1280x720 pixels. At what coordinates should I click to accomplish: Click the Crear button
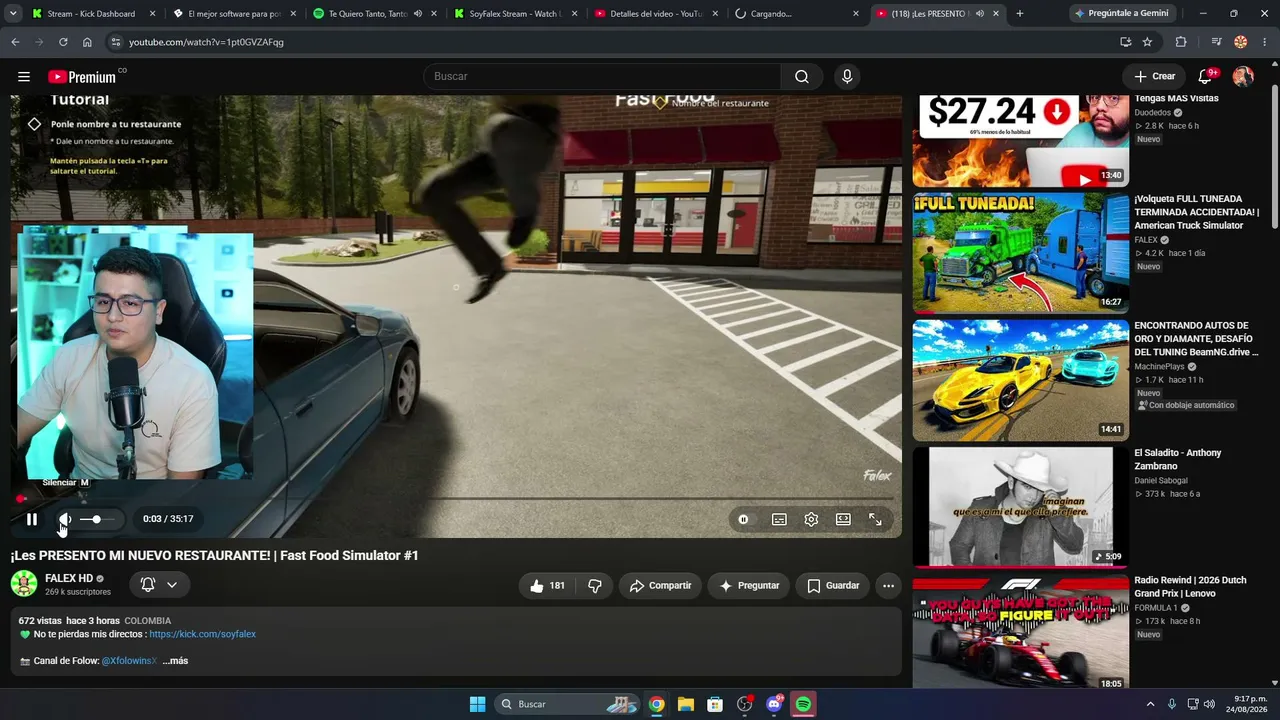1154,77
